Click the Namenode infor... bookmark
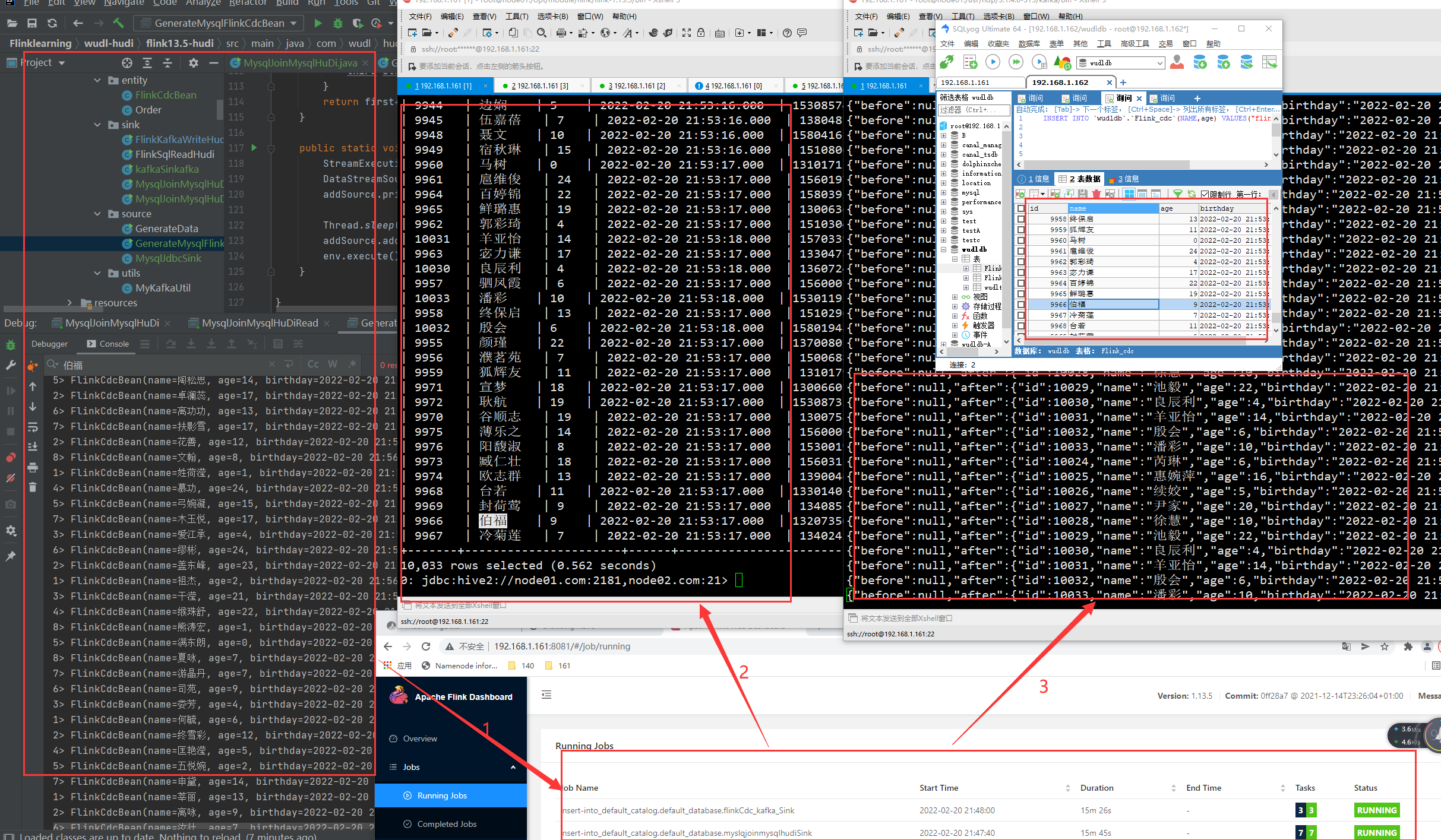 [x=459, y=665]
